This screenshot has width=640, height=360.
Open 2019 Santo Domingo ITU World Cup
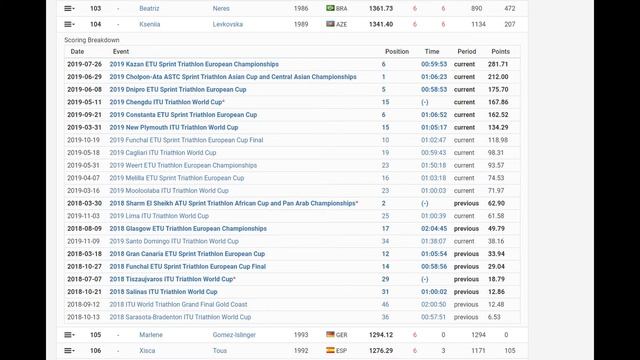click(174, 242)
